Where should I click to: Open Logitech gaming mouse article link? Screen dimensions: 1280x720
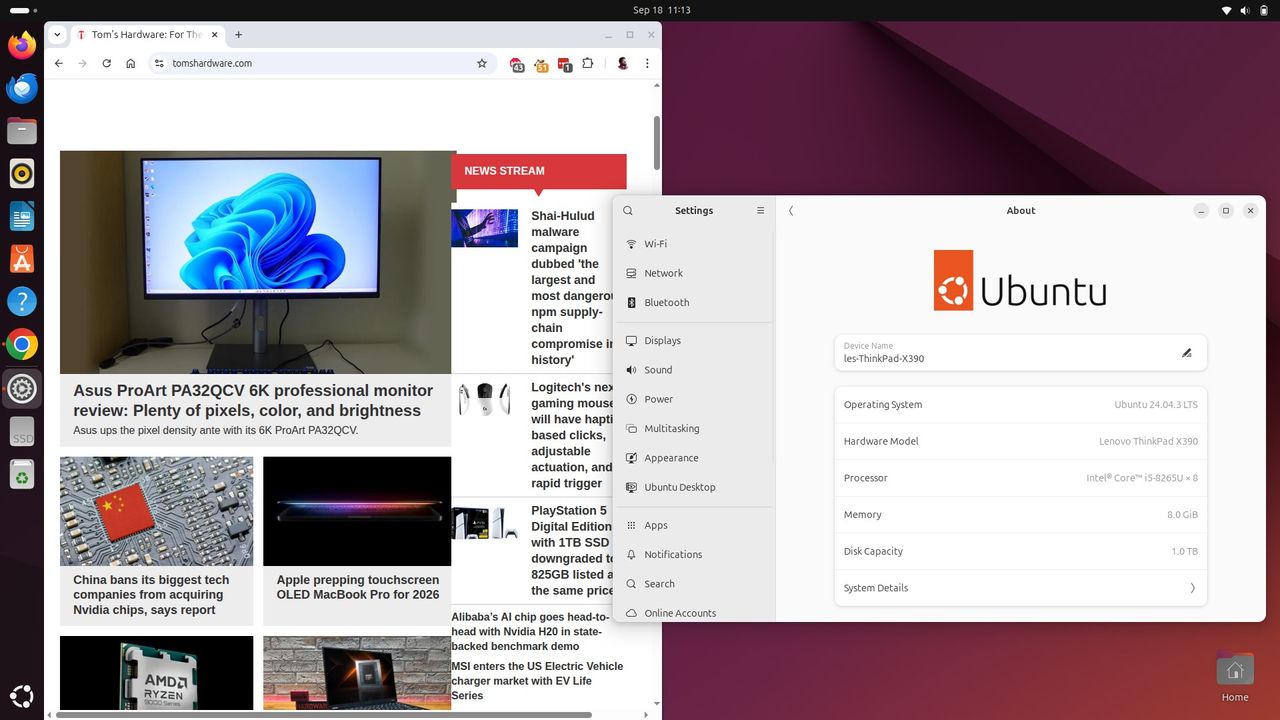(573, 435)
